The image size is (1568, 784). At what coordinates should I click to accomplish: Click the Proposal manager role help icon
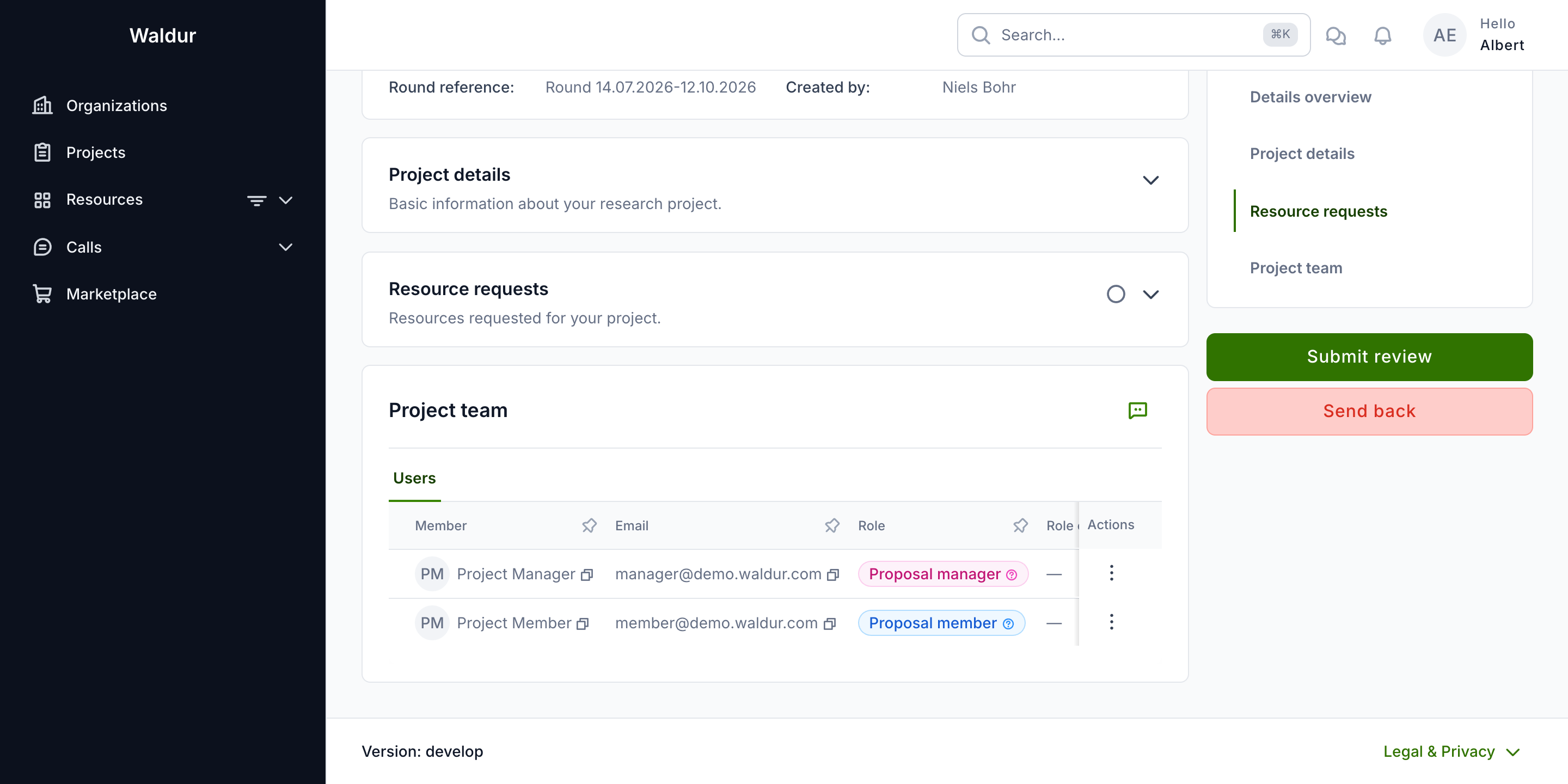(x=1011, y=574)
